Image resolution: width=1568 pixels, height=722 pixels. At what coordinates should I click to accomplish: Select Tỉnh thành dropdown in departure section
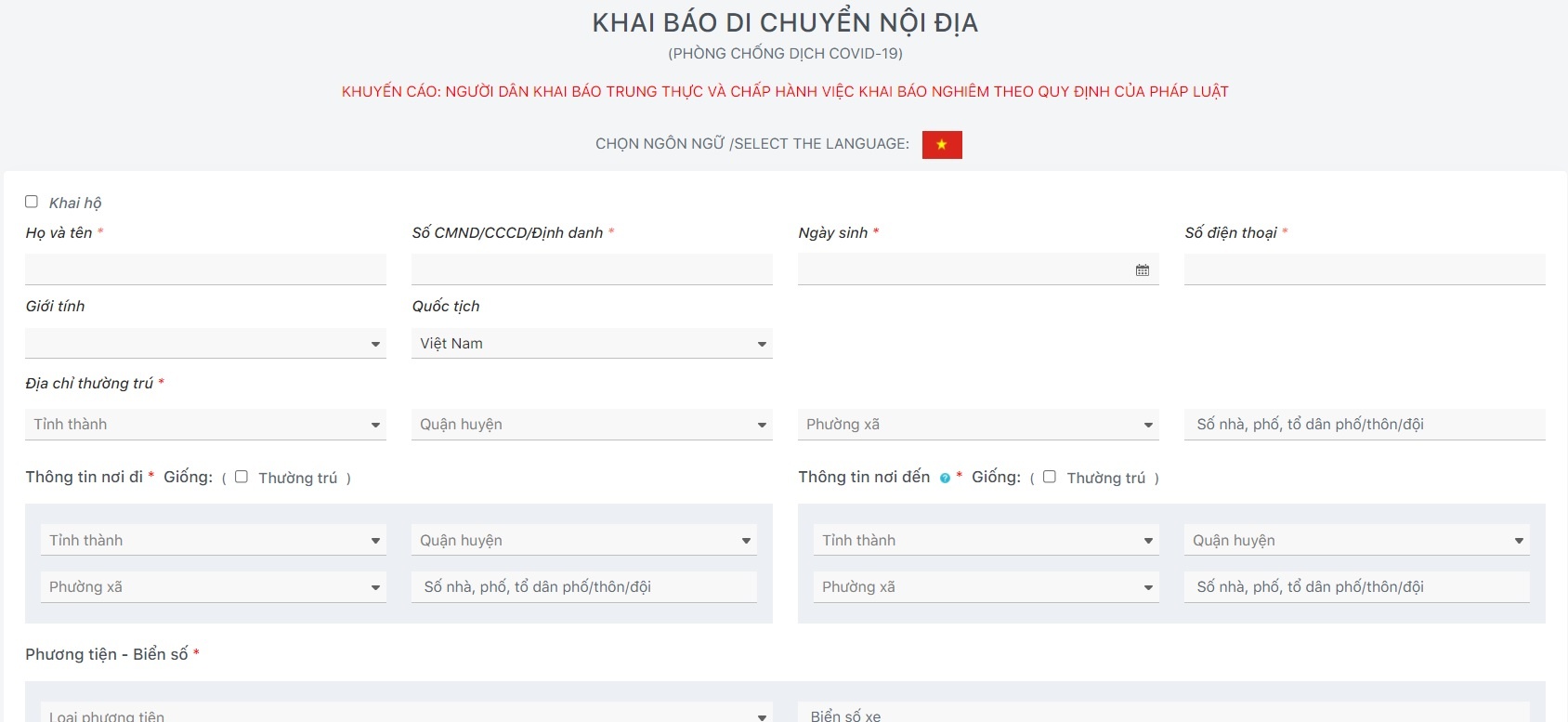[213, 541]
